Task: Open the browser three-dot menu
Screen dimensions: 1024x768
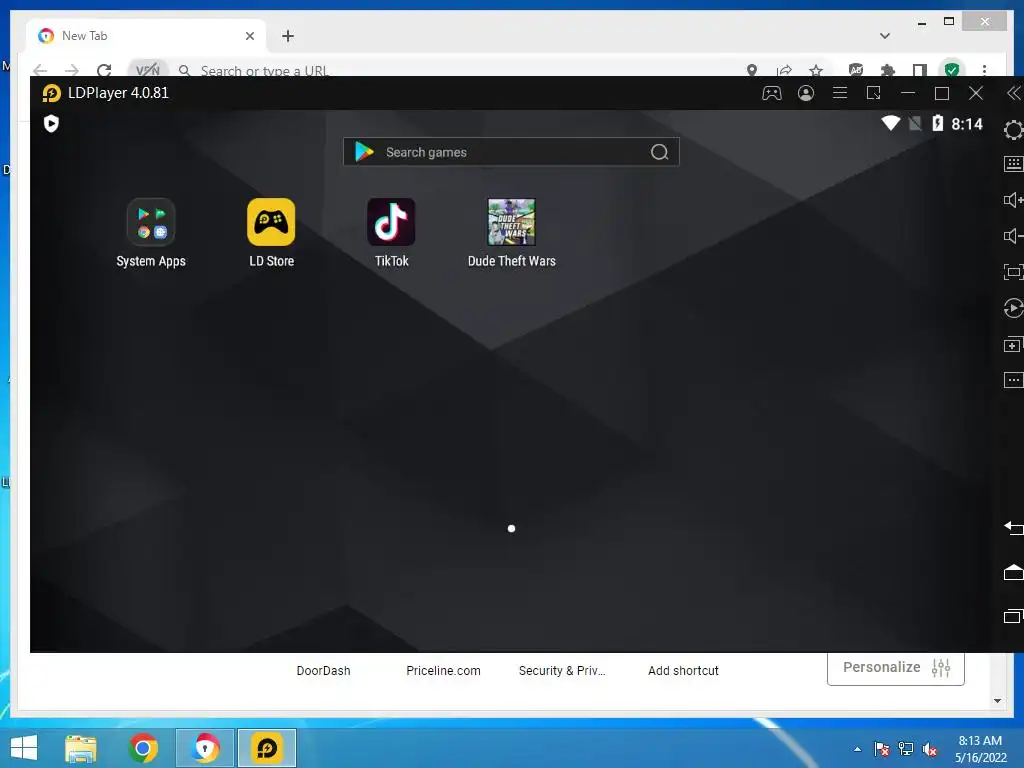Action: click(x=984, y=70)
